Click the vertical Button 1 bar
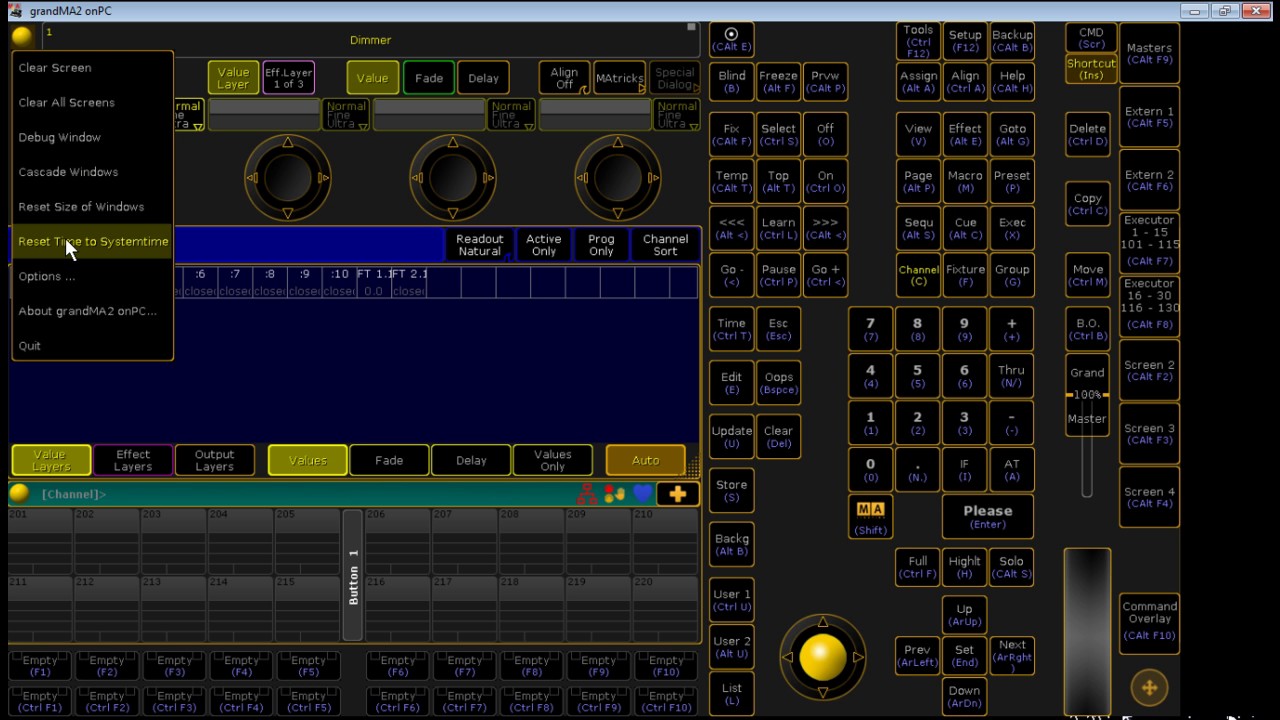Viewport: 1280px width, 720px height. [352, 575]
